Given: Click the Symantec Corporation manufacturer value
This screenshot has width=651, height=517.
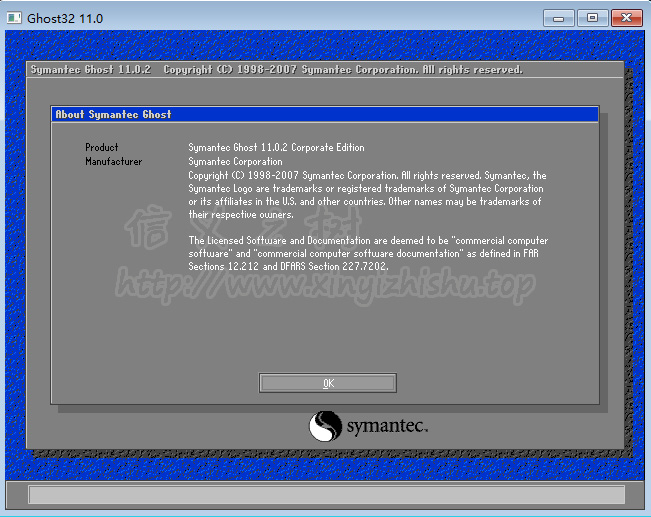Looking at the screenshot, I should pyautogui.click(x=235, y=161).
